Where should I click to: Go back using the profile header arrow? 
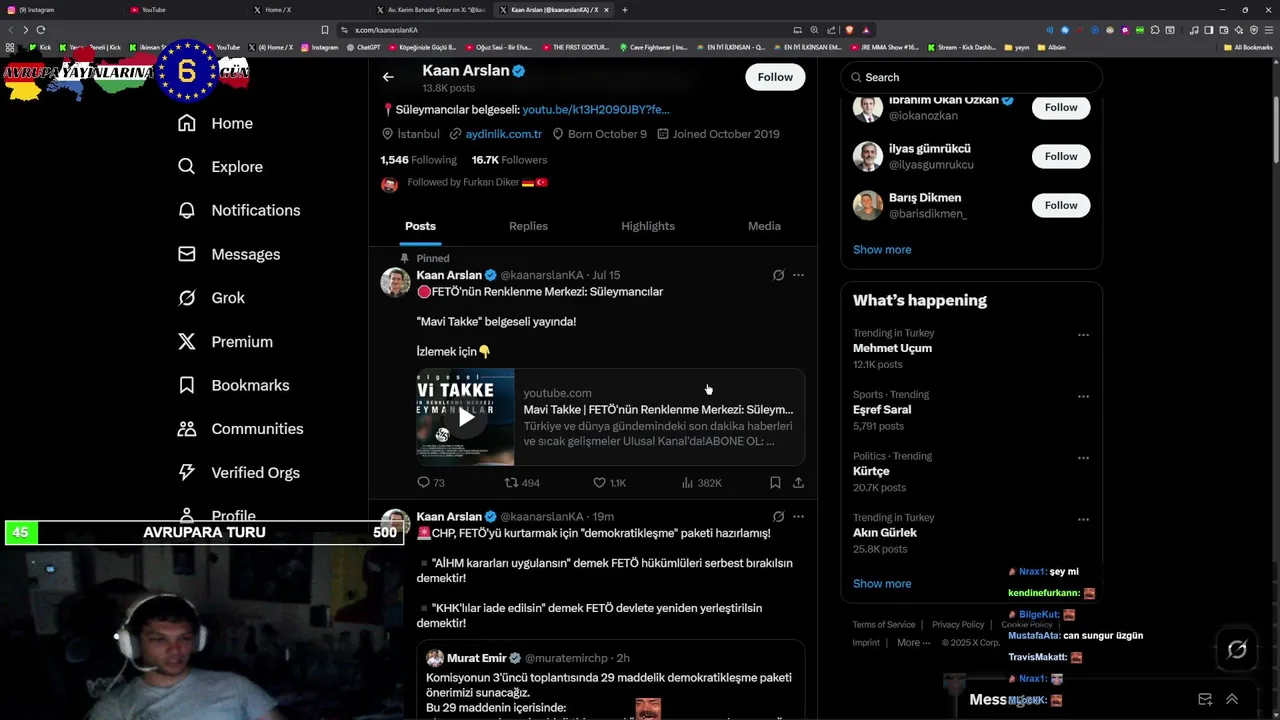(388, 77)
